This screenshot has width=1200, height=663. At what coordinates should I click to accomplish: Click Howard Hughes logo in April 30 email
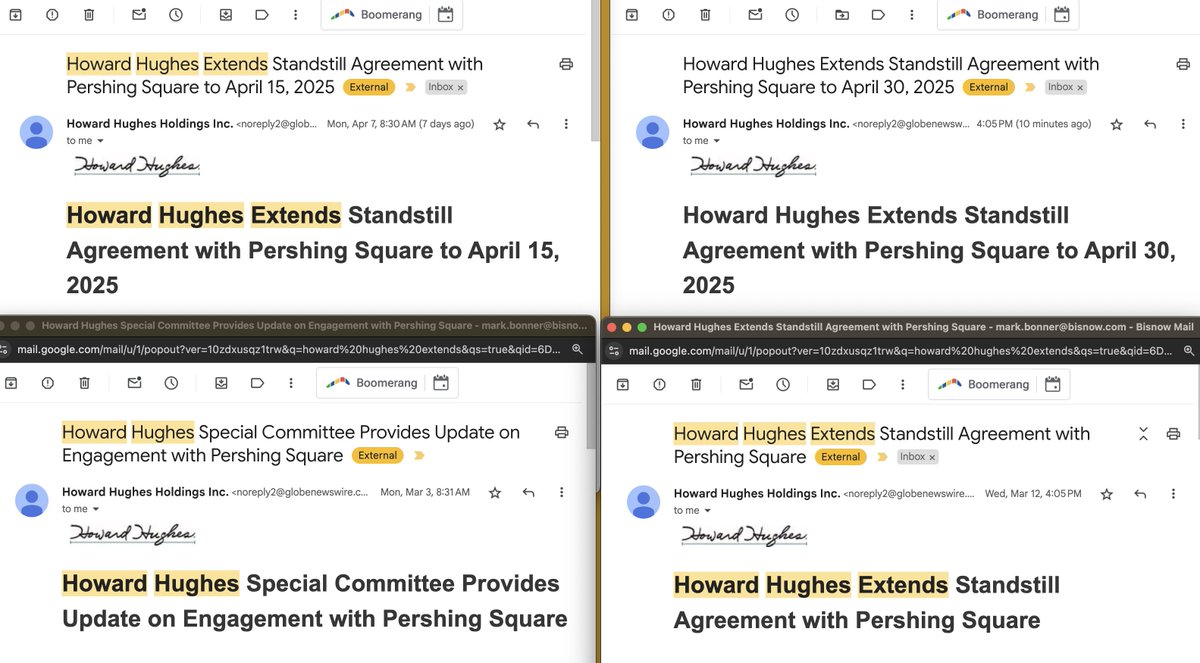click(x=753, y=165)
